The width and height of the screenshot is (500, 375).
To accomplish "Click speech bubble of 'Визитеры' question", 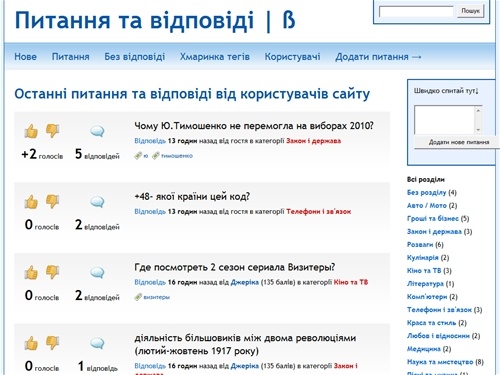I will point(97,273).
